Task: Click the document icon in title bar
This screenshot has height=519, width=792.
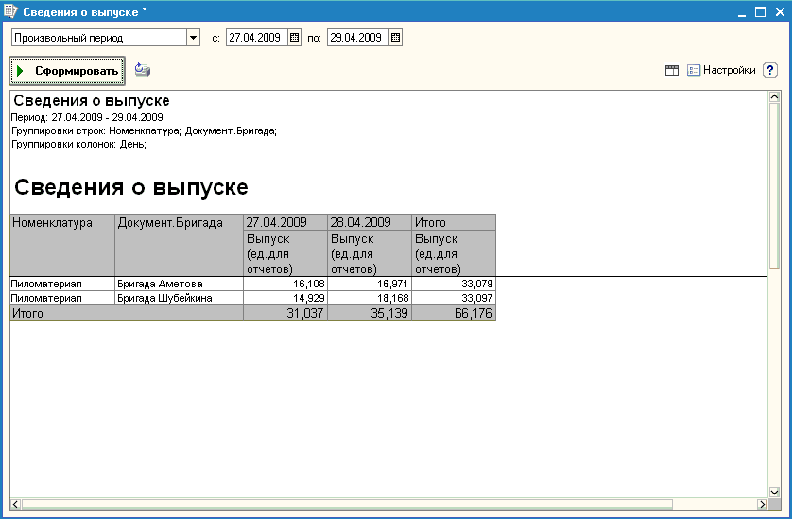Action: 11,11
